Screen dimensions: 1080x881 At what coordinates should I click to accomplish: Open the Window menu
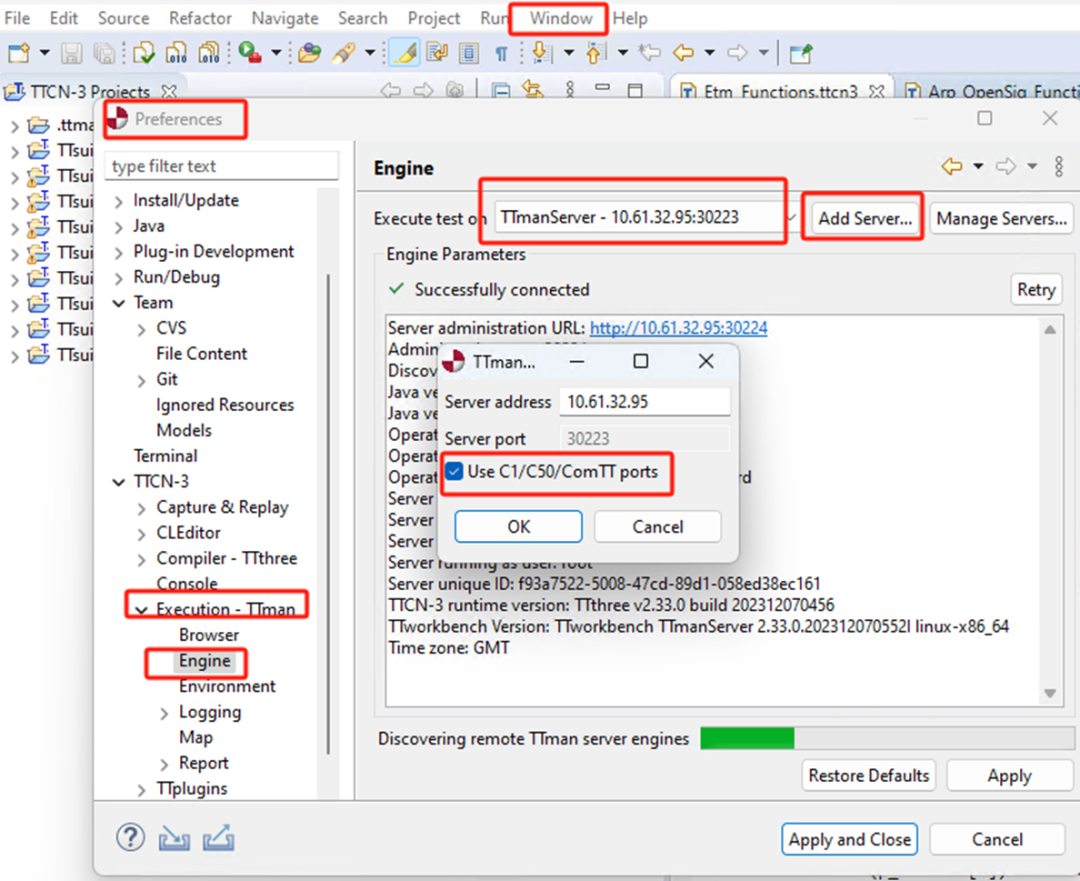click(x=560, y=18)
